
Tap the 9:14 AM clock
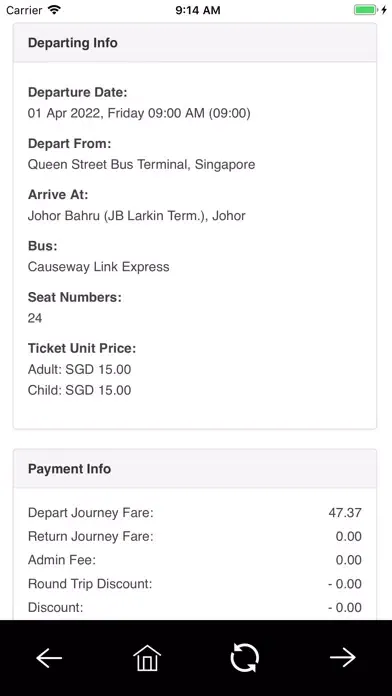click(x=198, y=10)
